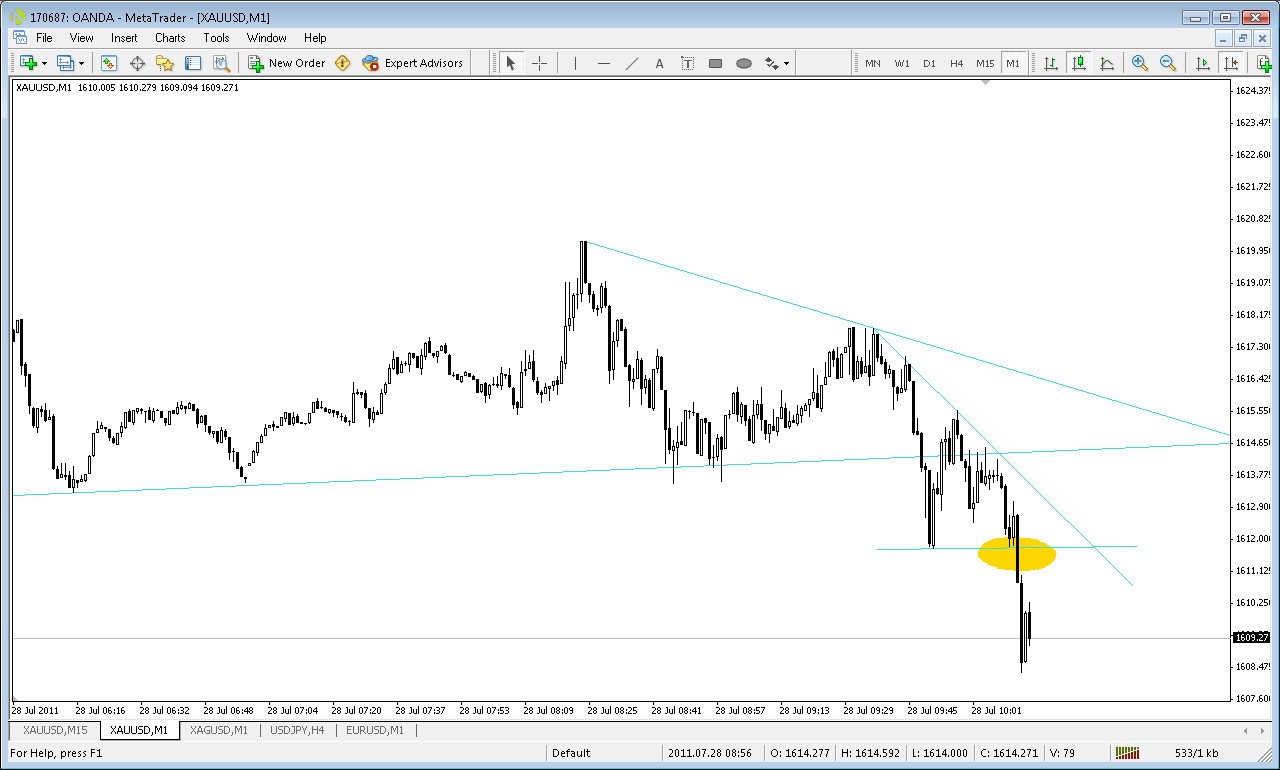Click the yellow ellipse on chart
The width and height of the screenshot is (1280, 770).
tap(1017, 554)
